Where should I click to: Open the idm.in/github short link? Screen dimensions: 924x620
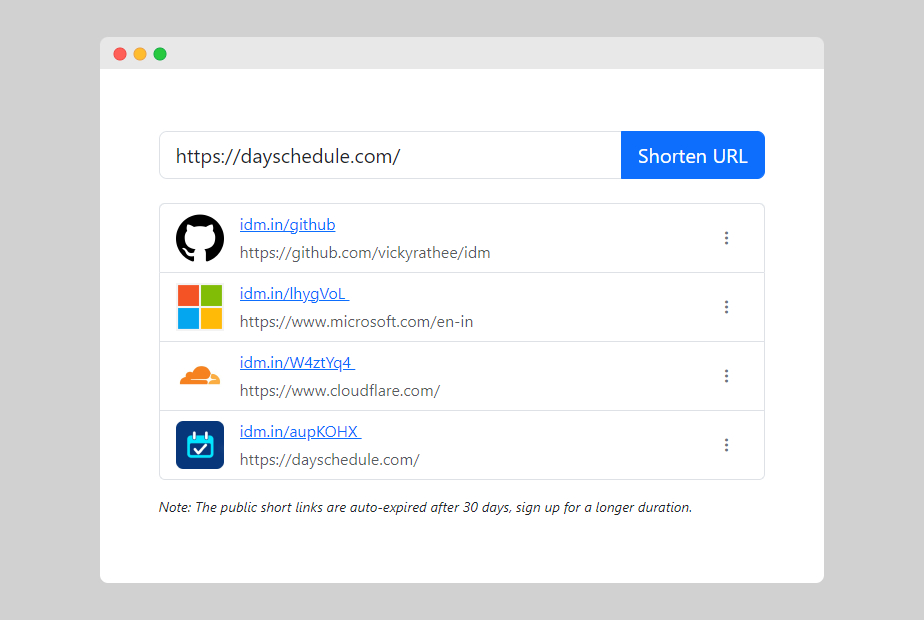(287, 224)
